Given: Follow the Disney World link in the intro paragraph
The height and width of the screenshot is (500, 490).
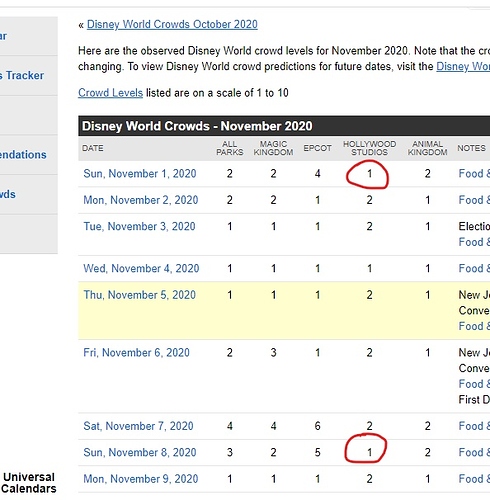Looking at the screenshot, I should [x=463, y=66].
